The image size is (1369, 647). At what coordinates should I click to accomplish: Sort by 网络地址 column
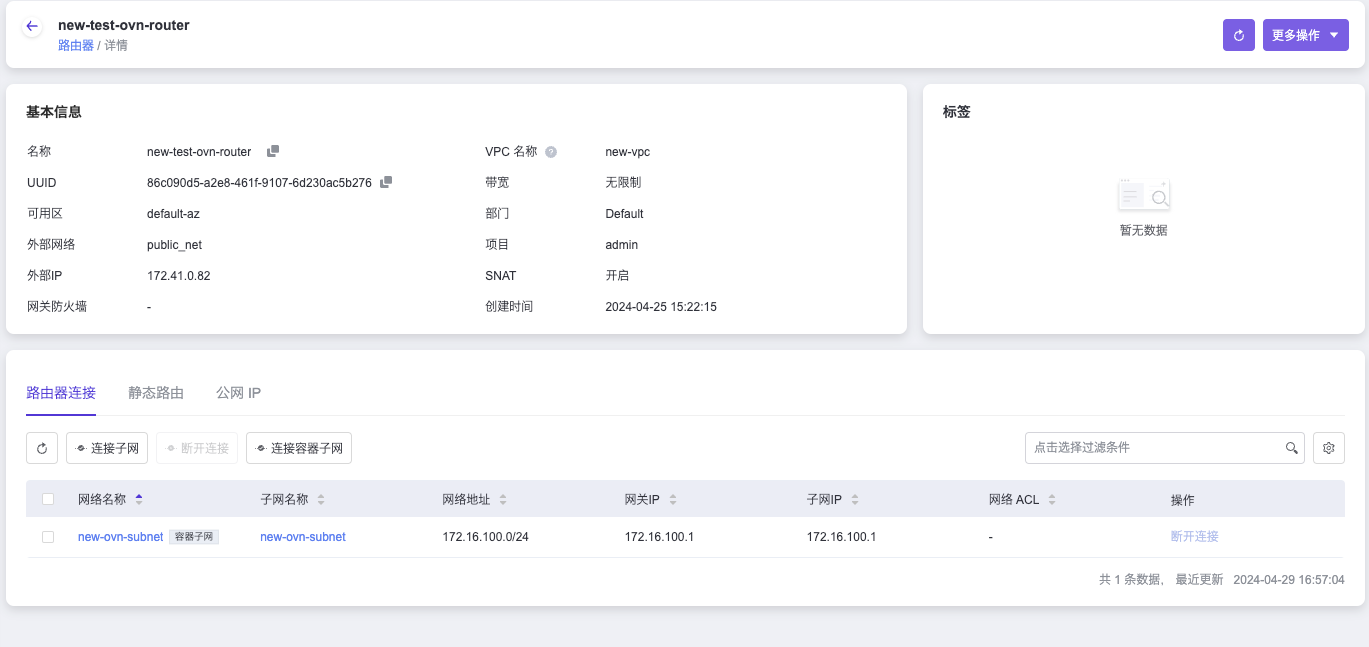503,499
